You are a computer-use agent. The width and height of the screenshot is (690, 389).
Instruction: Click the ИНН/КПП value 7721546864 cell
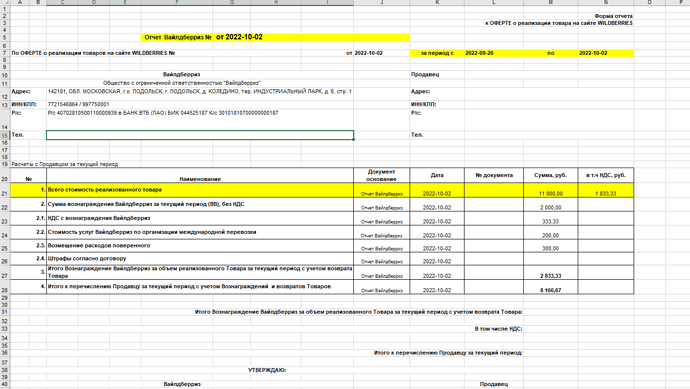(200, 105)
